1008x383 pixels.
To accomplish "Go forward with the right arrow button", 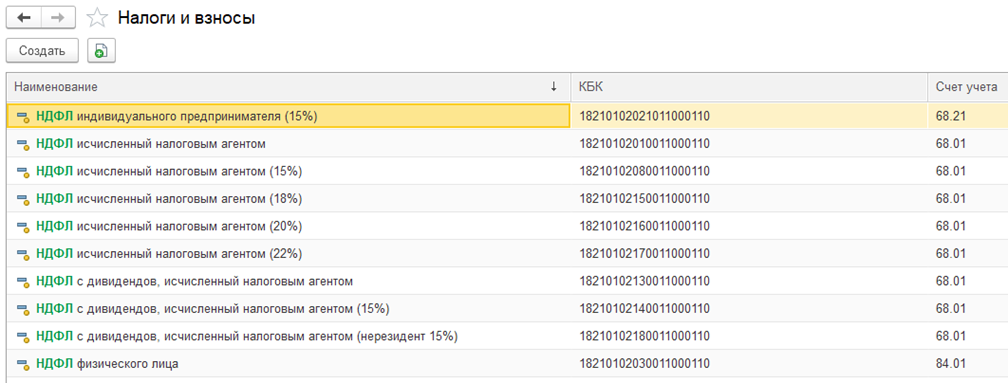I will (58, 18).
